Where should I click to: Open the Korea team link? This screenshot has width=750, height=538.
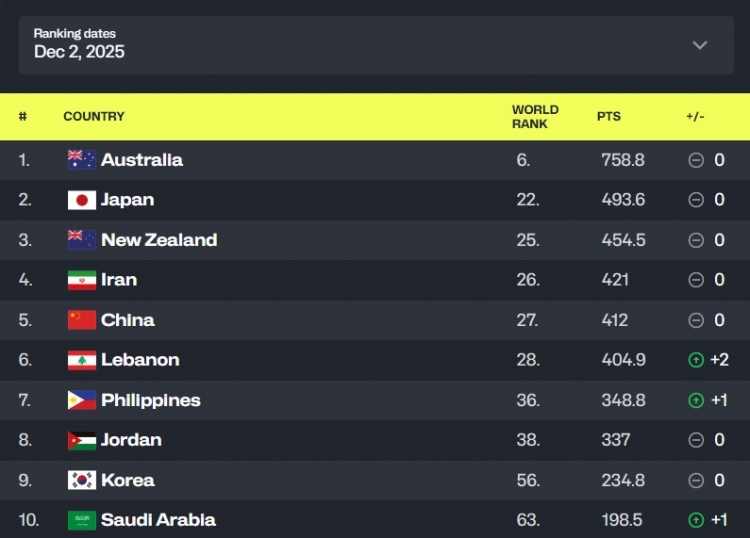(x=128, y=480)
